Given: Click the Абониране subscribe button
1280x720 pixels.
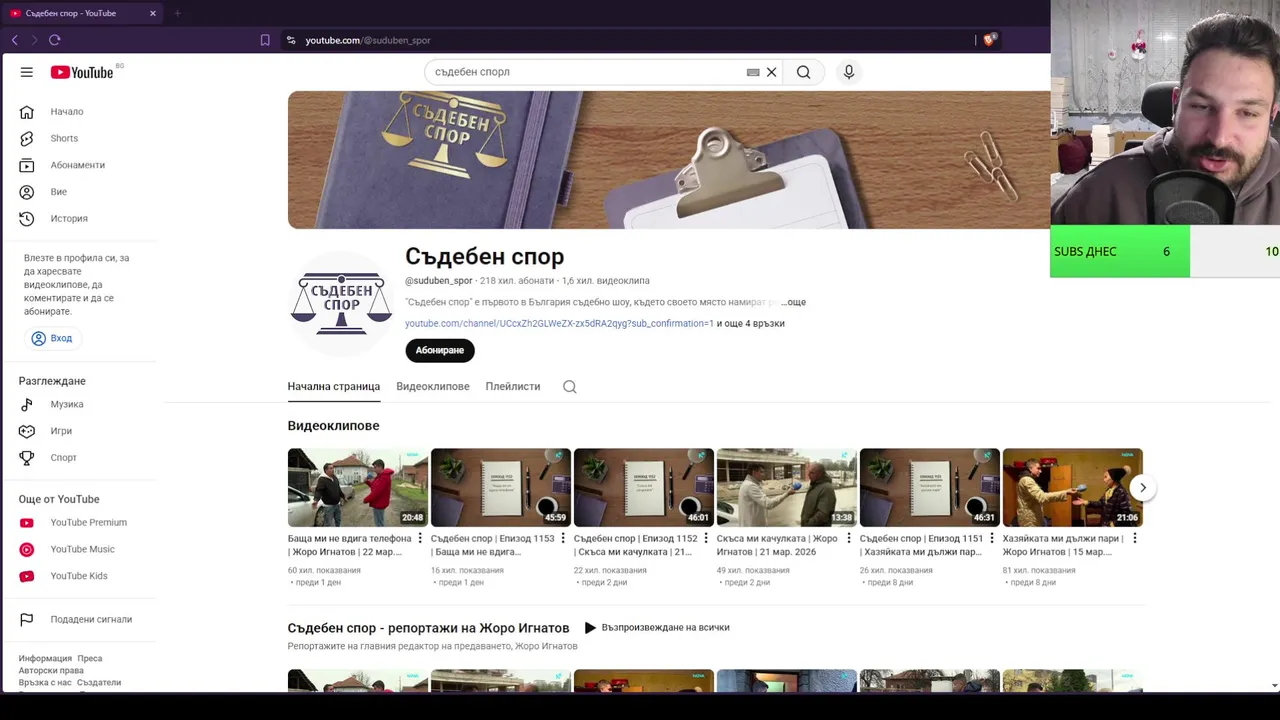Looking at the screenshot, I should coord(440,350).
